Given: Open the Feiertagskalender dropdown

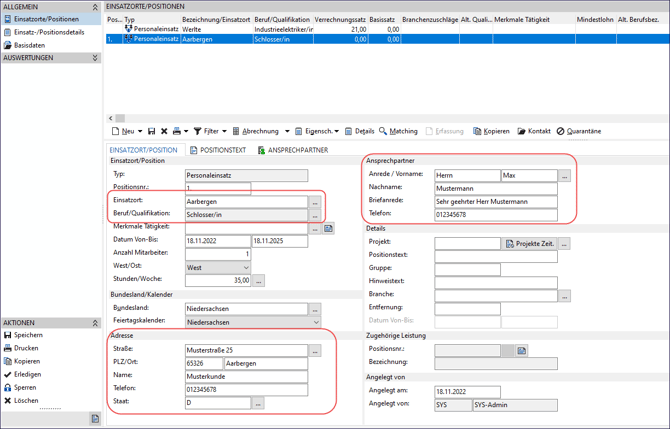Looking at the screenshot, I should point(316,323).
